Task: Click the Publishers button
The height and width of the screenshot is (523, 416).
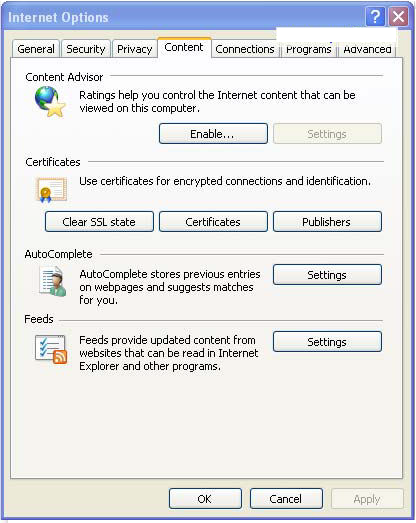Action: (327, 222)
